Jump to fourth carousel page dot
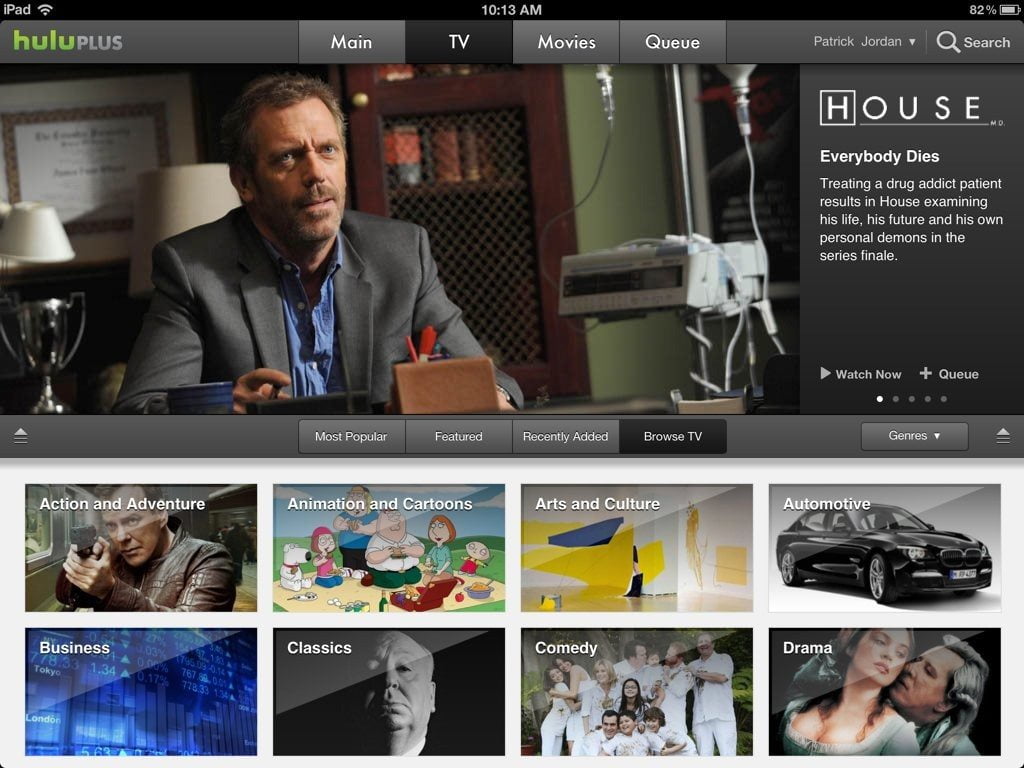This screenshot has height=768, width=1024. click(x=928, y=399)
